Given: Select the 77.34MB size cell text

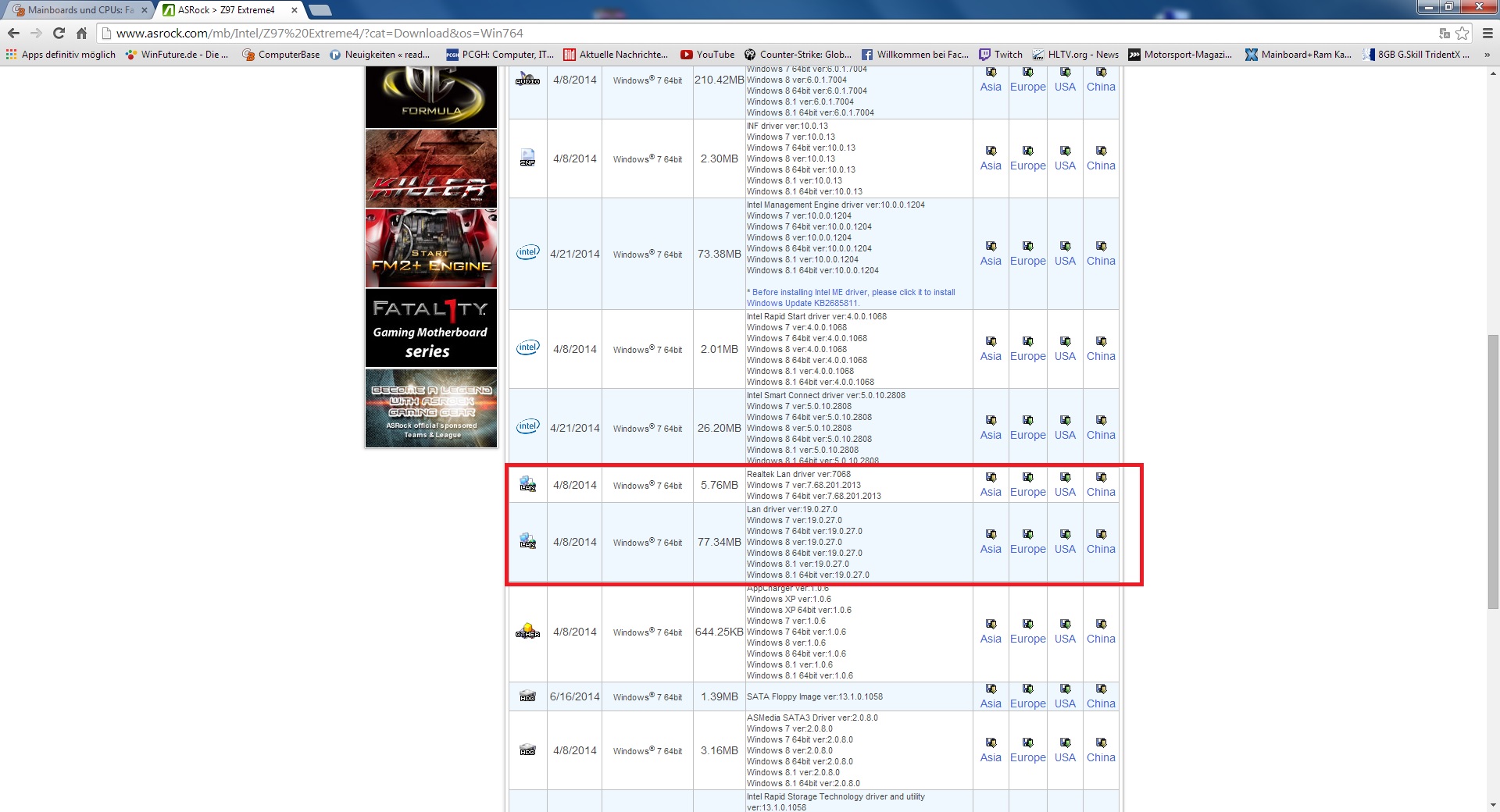Looking at the screenshot, I should click(x=719, y=542).
